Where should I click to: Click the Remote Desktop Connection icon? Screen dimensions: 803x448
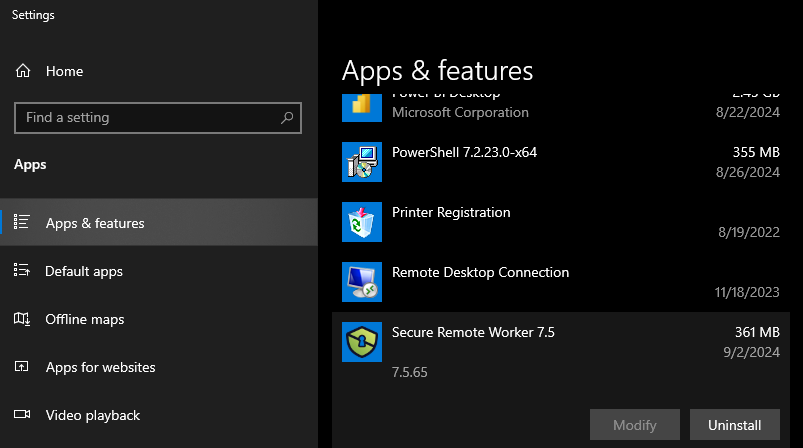(x=362, y=282)
